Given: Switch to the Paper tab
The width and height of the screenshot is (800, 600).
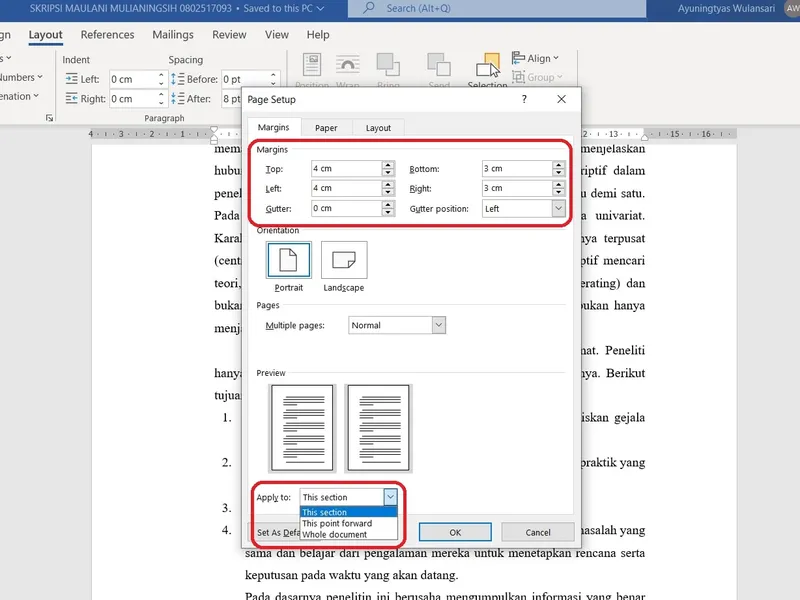Looking at the screenshot, I should coord(326,128).
